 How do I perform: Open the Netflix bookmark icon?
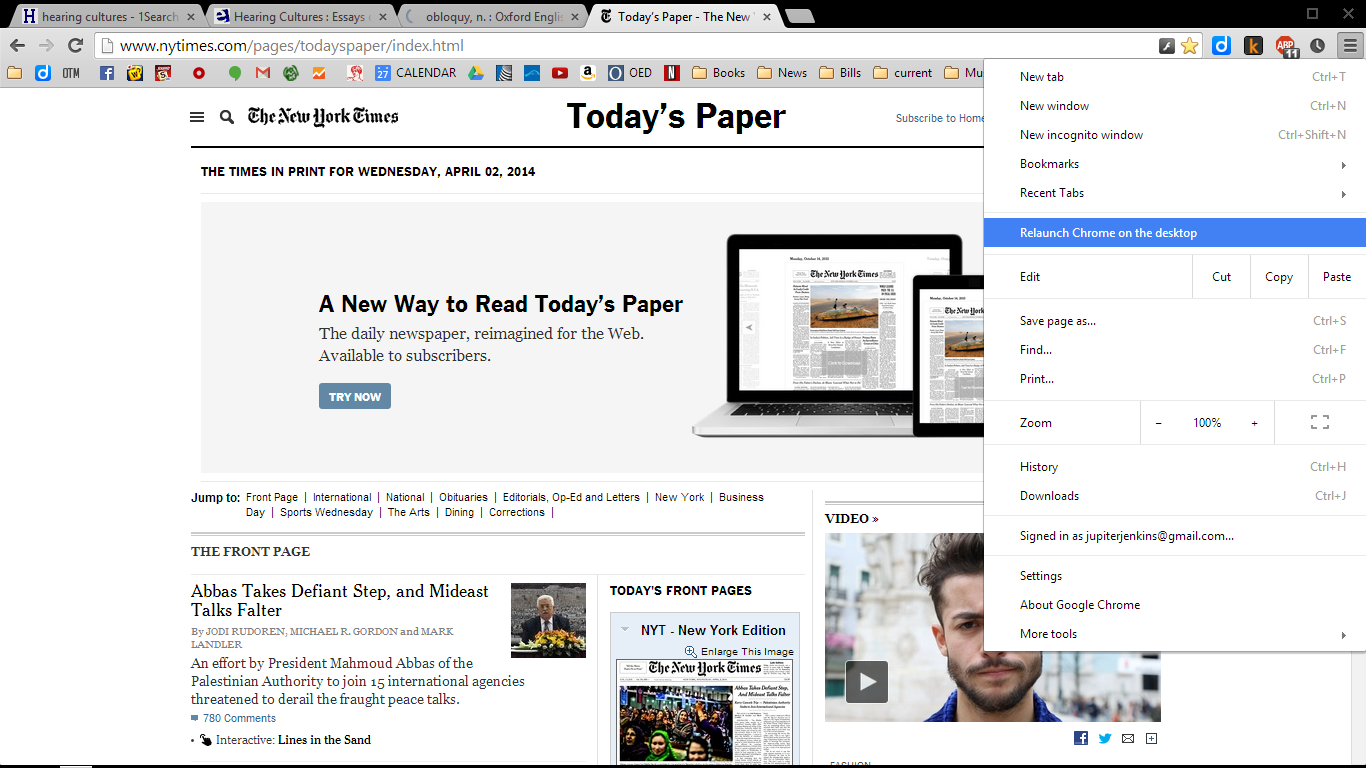point(673,73)
